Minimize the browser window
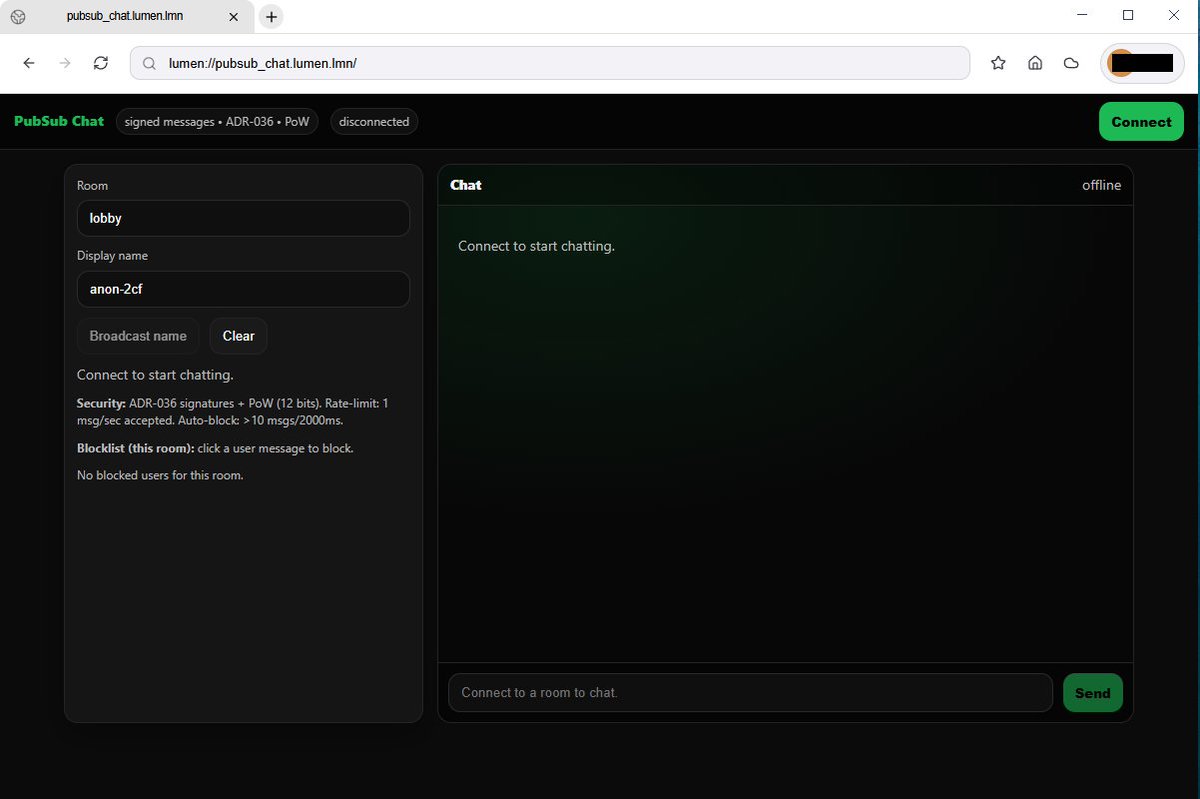1200x799 pixels. coord(1083,15)
